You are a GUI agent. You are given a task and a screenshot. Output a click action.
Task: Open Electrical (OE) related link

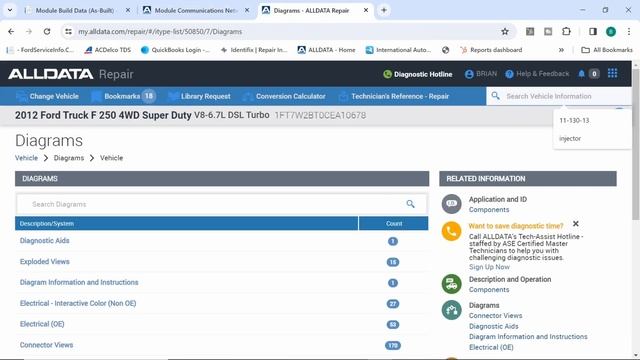[x=491, y=347]
